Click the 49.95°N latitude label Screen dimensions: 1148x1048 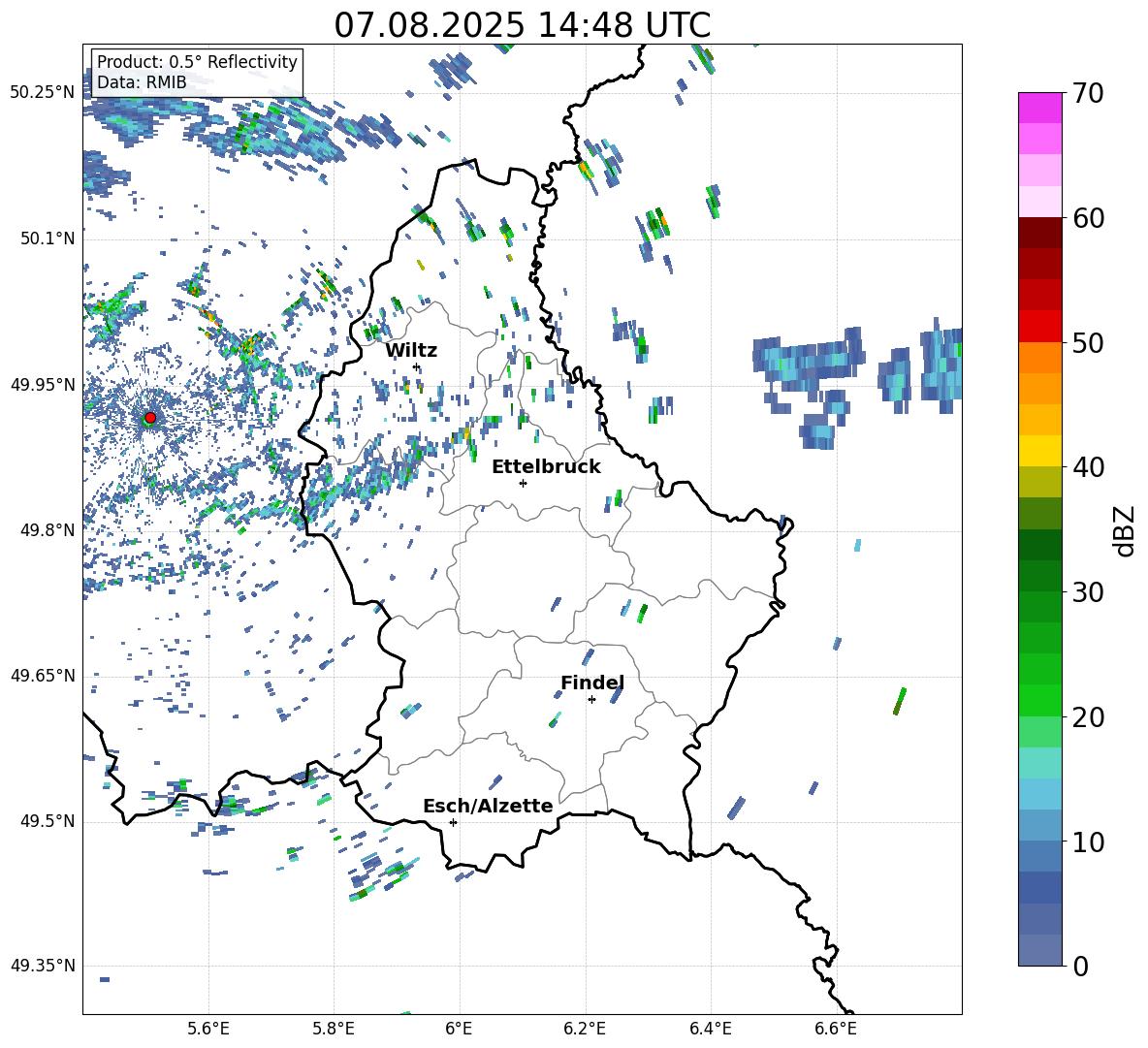click(x=43, y=384)
